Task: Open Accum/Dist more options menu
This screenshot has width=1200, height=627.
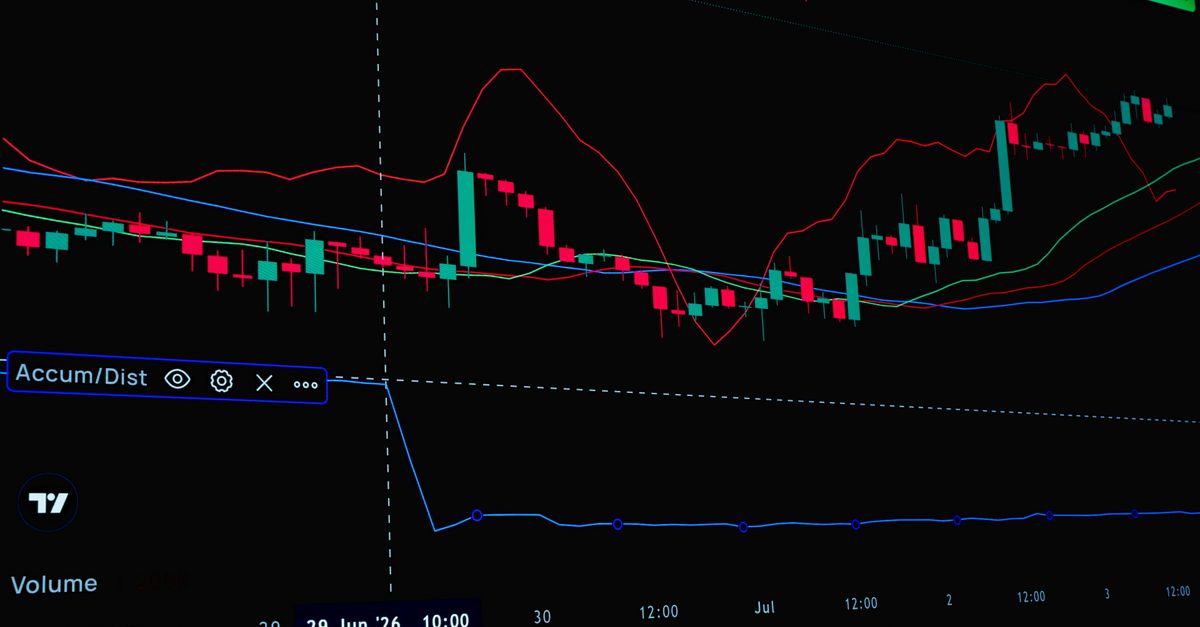Action: click(x=306, y=384)
